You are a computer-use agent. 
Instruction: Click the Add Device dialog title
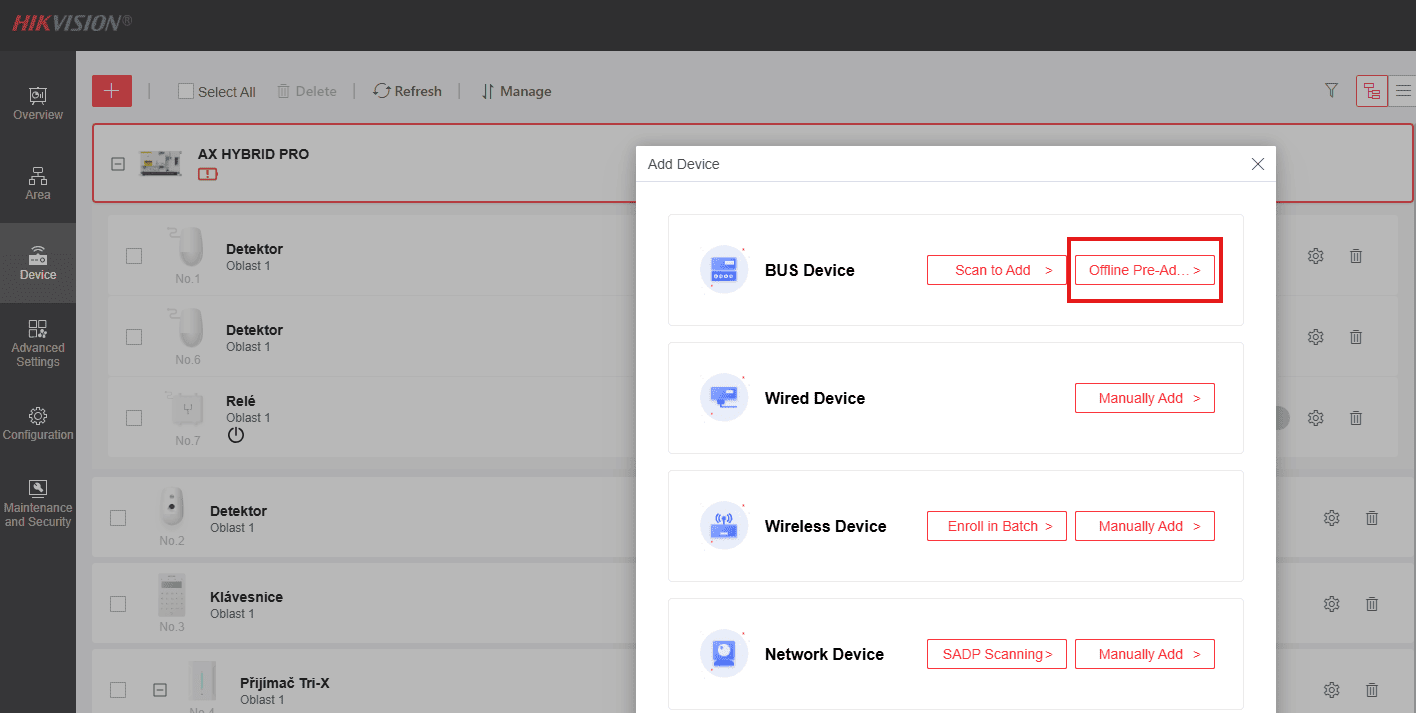tap(684, 164)
